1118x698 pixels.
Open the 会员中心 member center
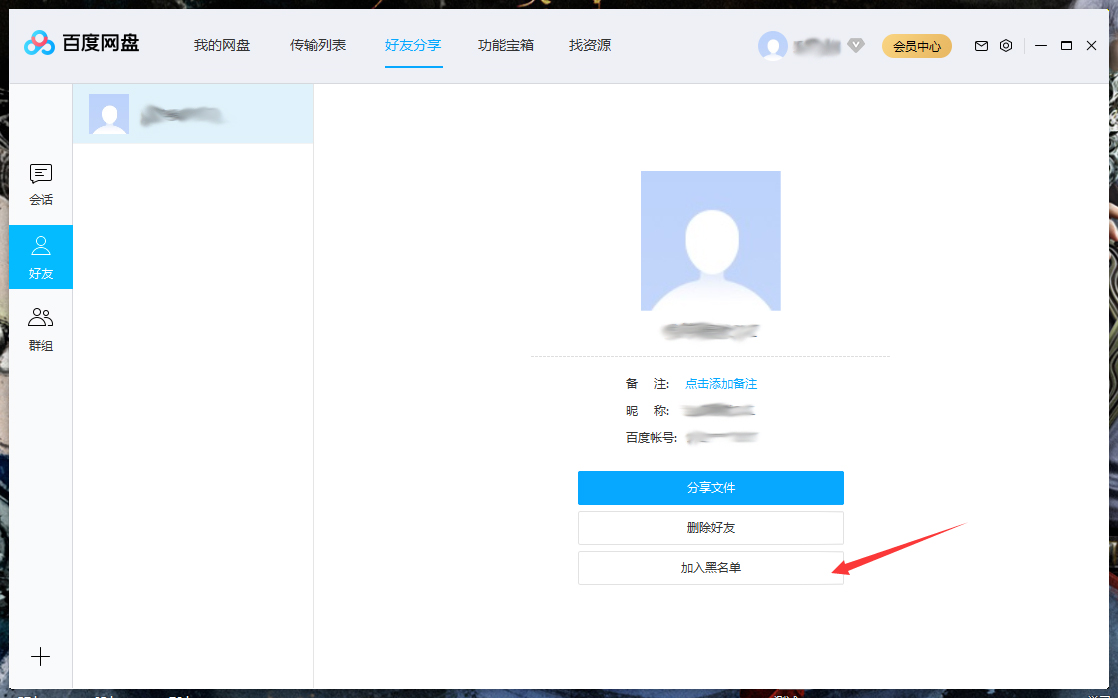[916, 45]
